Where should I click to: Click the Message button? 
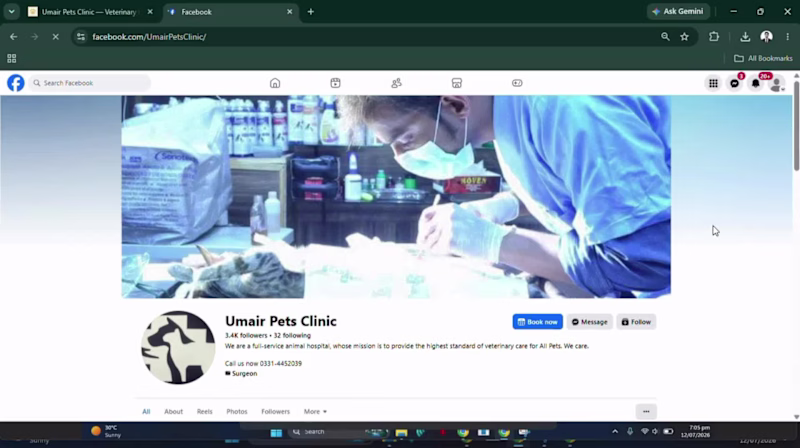pyautogui.click(x=590, y=322)
